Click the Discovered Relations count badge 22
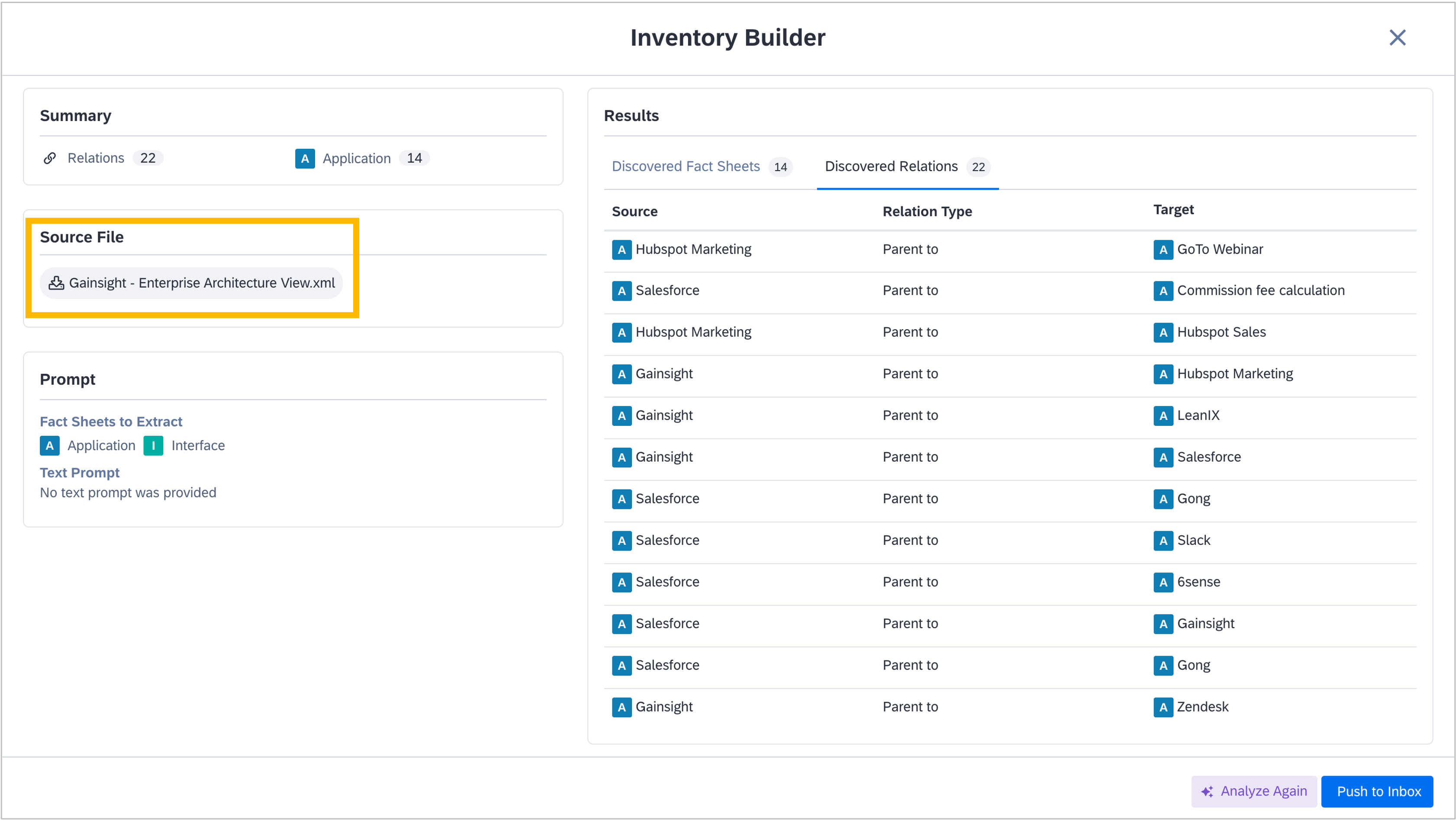 [x=978, y=167]
